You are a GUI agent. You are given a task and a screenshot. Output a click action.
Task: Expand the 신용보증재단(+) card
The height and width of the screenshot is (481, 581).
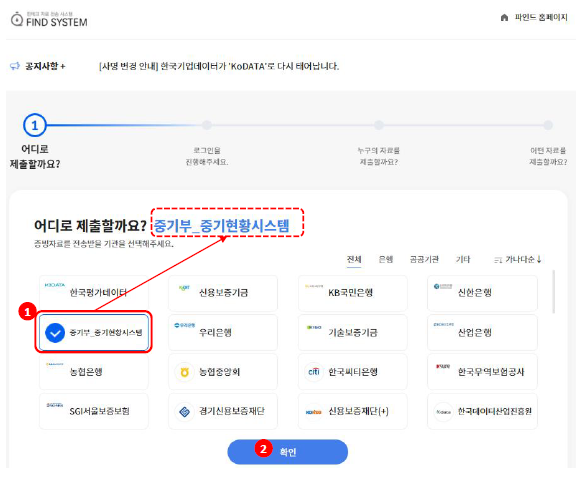click(x=352, y=411)
